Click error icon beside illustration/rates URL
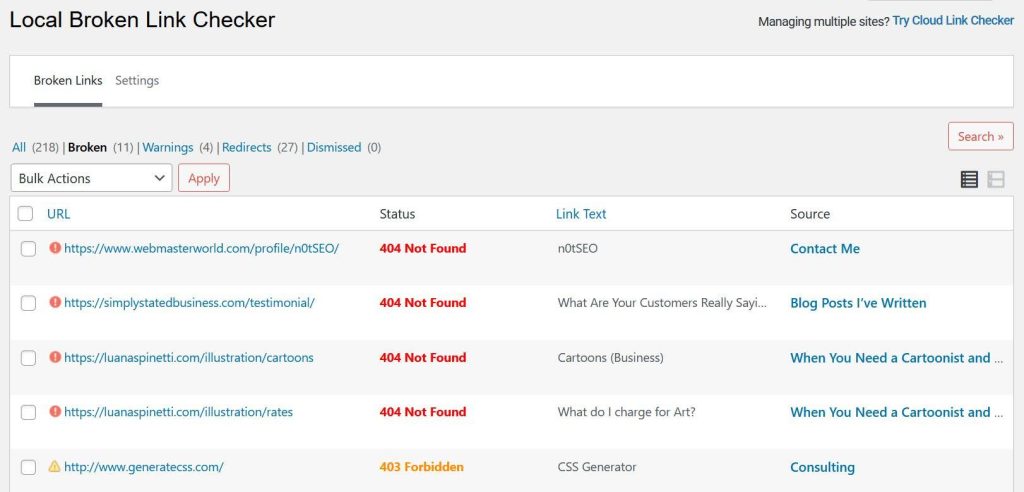This screenshot has height=492, width=1024. tap(55, 412)
